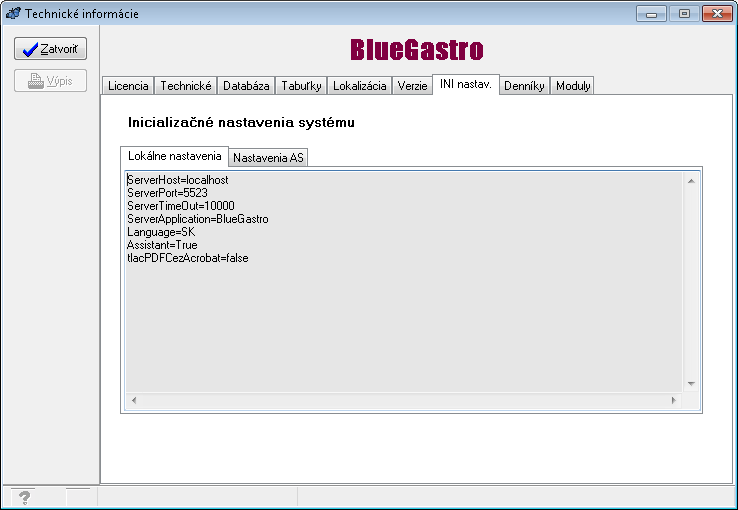Viewport: 738px width, 510px height.
Task: Go to the Lokalizácia tab
Action: point(360,86)
